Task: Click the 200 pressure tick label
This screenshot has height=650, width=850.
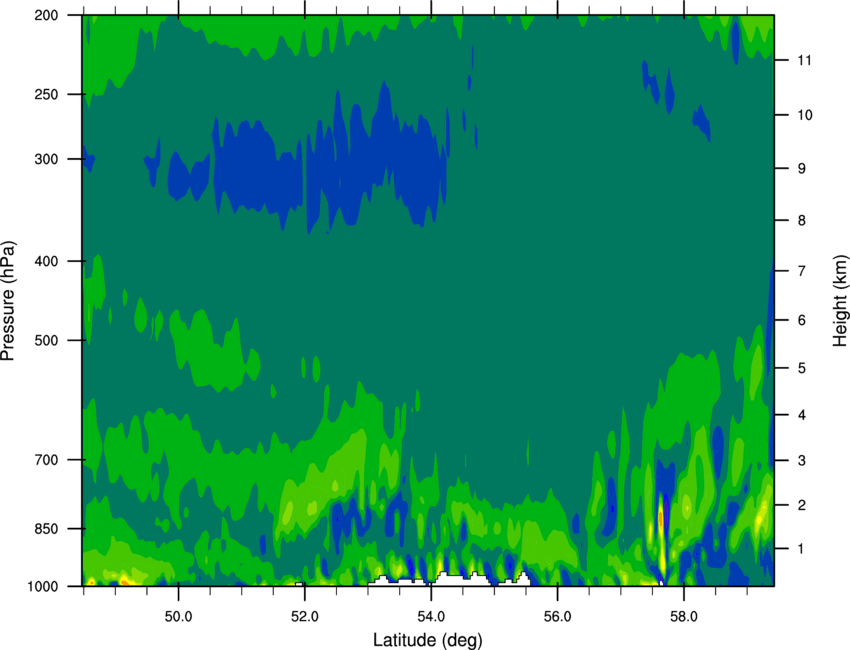Action: coord(46,15)
